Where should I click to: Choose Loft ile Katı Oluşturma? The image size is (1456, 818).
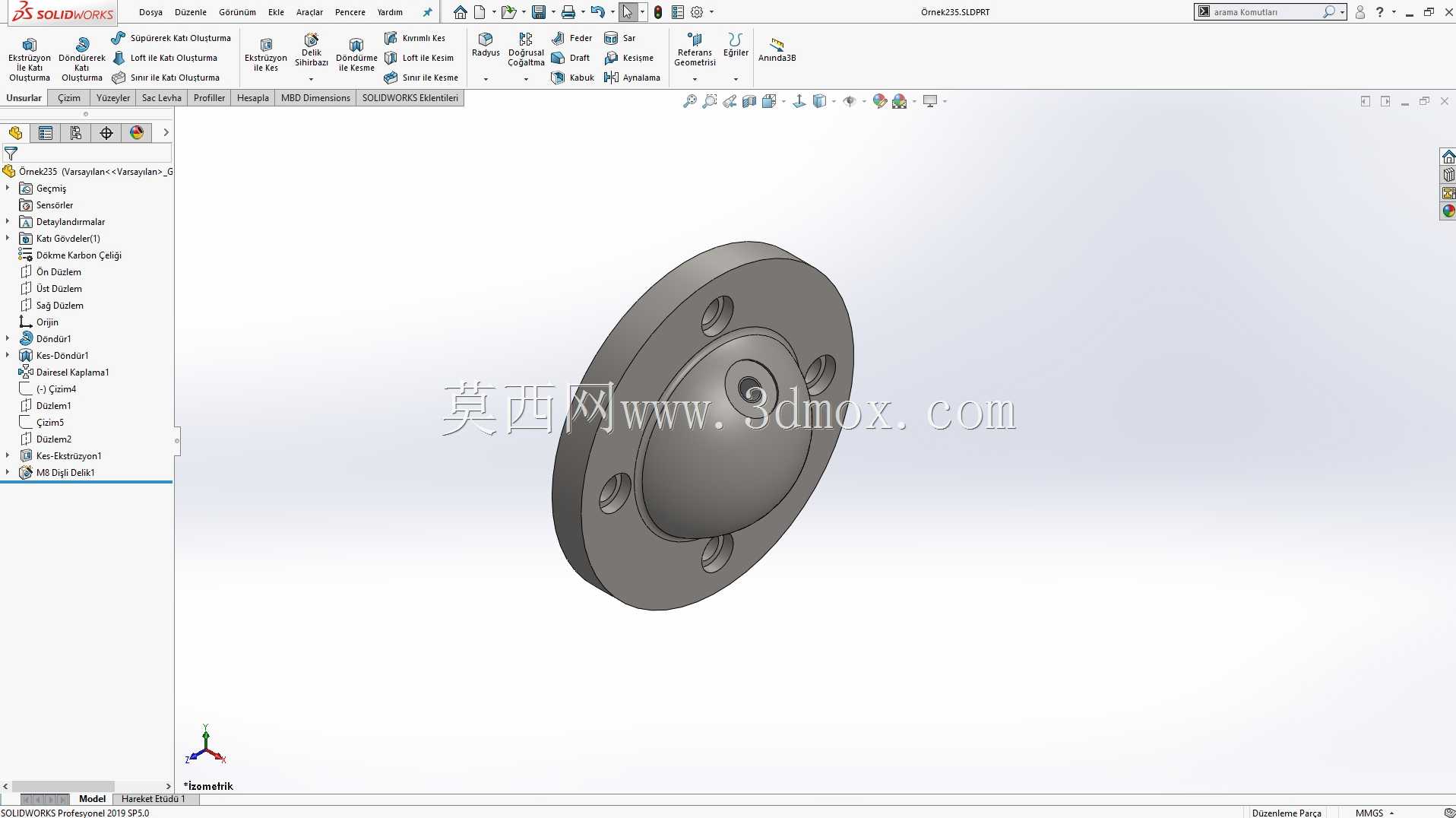click(165, 58)
